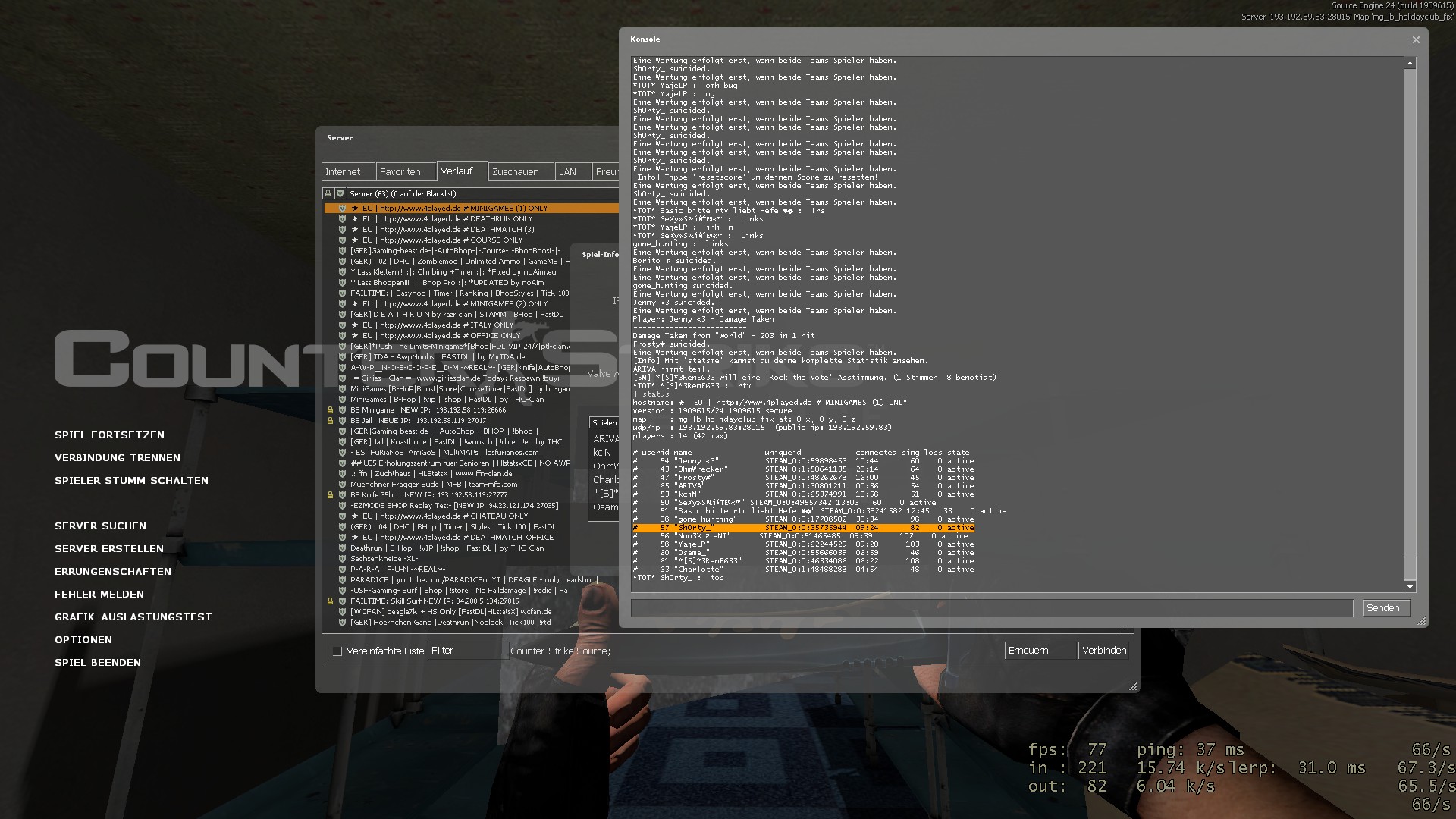Open SERVER ERSTELLEN from main menu
Image resolution: width=1456 pixels, height=819 pixels.
click(109, 549)
